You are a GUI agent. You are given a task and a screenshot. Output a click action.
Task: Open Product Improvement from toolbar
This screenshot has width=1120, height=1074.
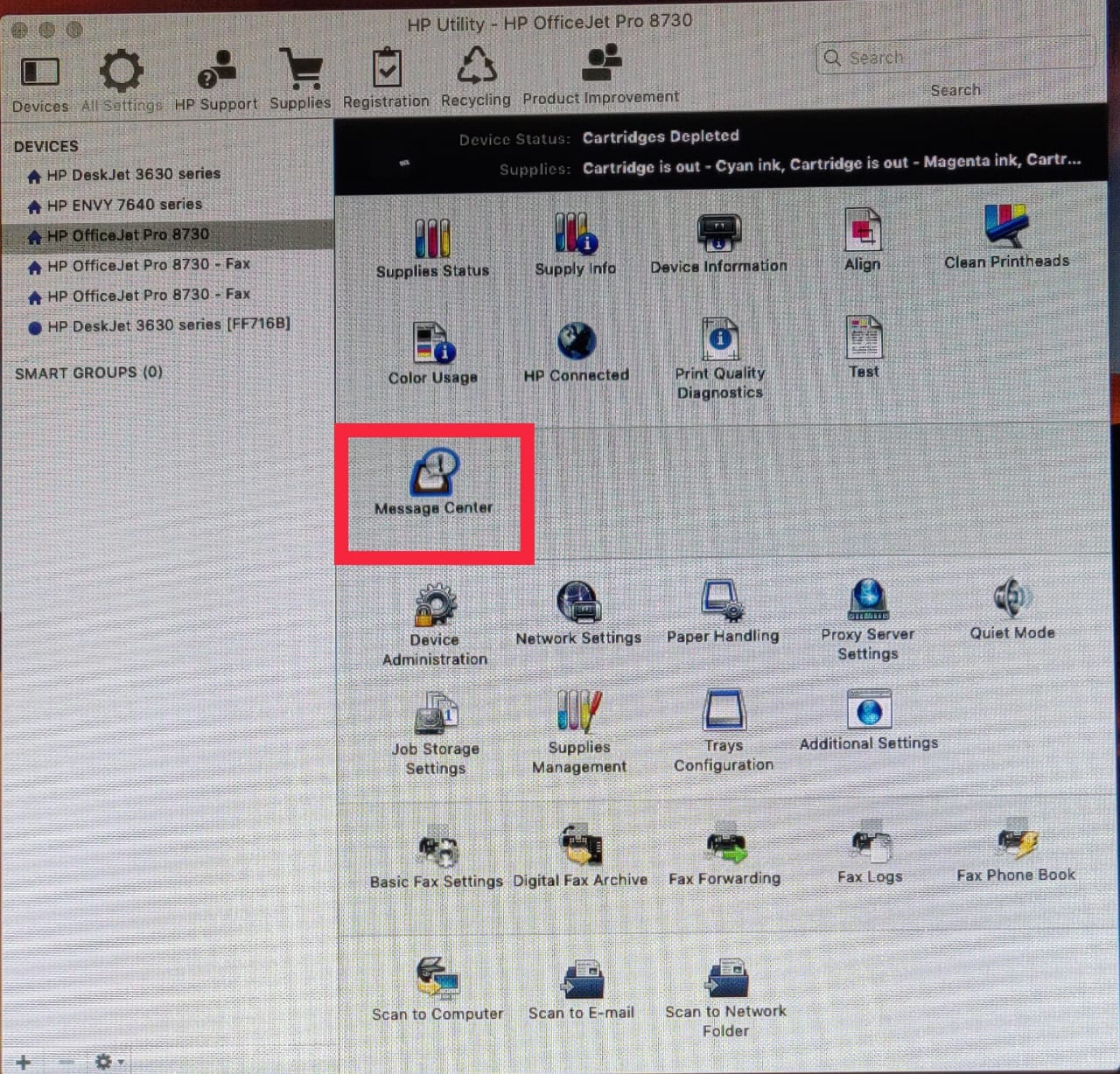tap(601, 75)
